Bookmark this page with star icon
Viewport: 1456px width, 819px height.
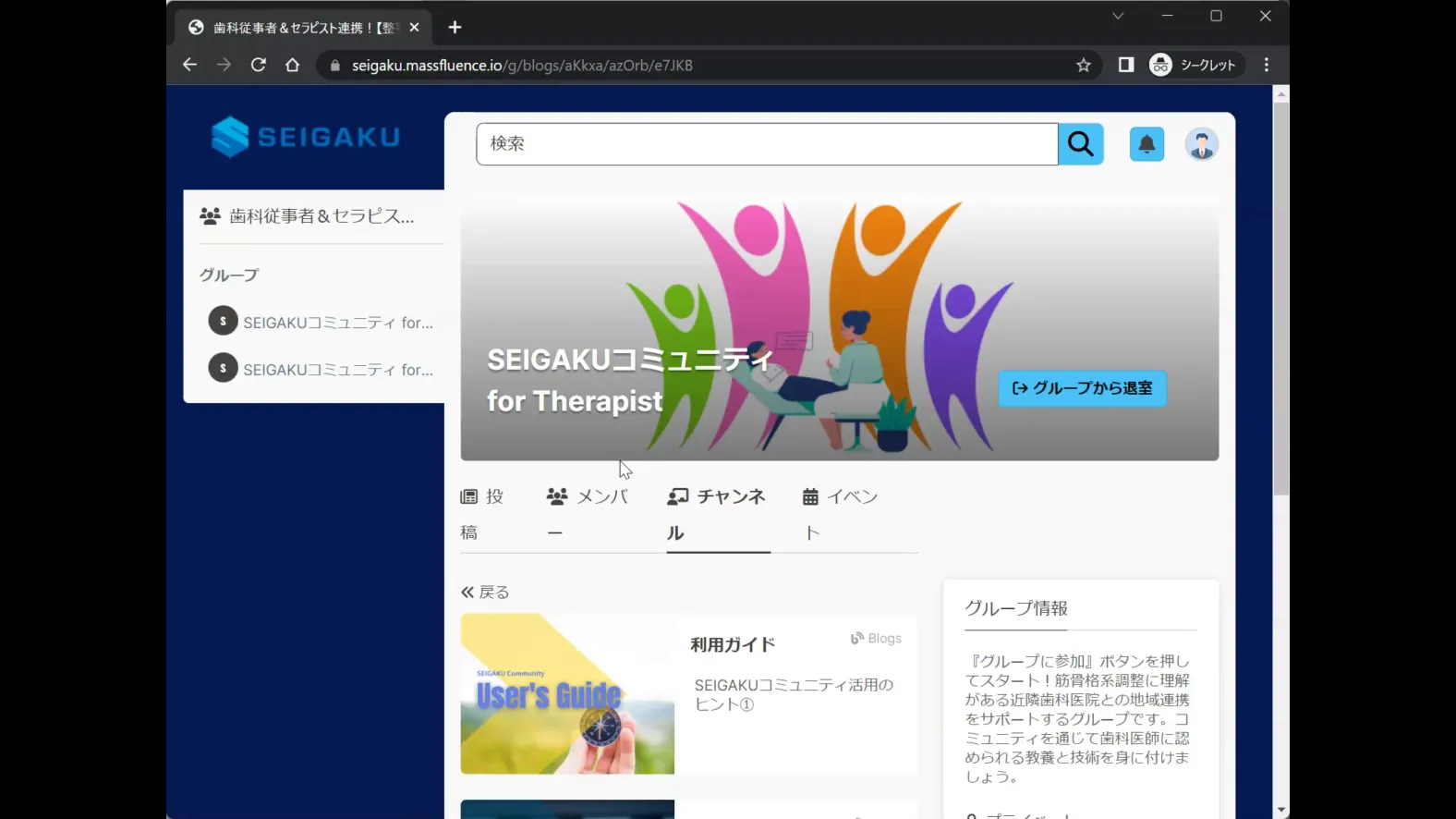[1084, 65]
